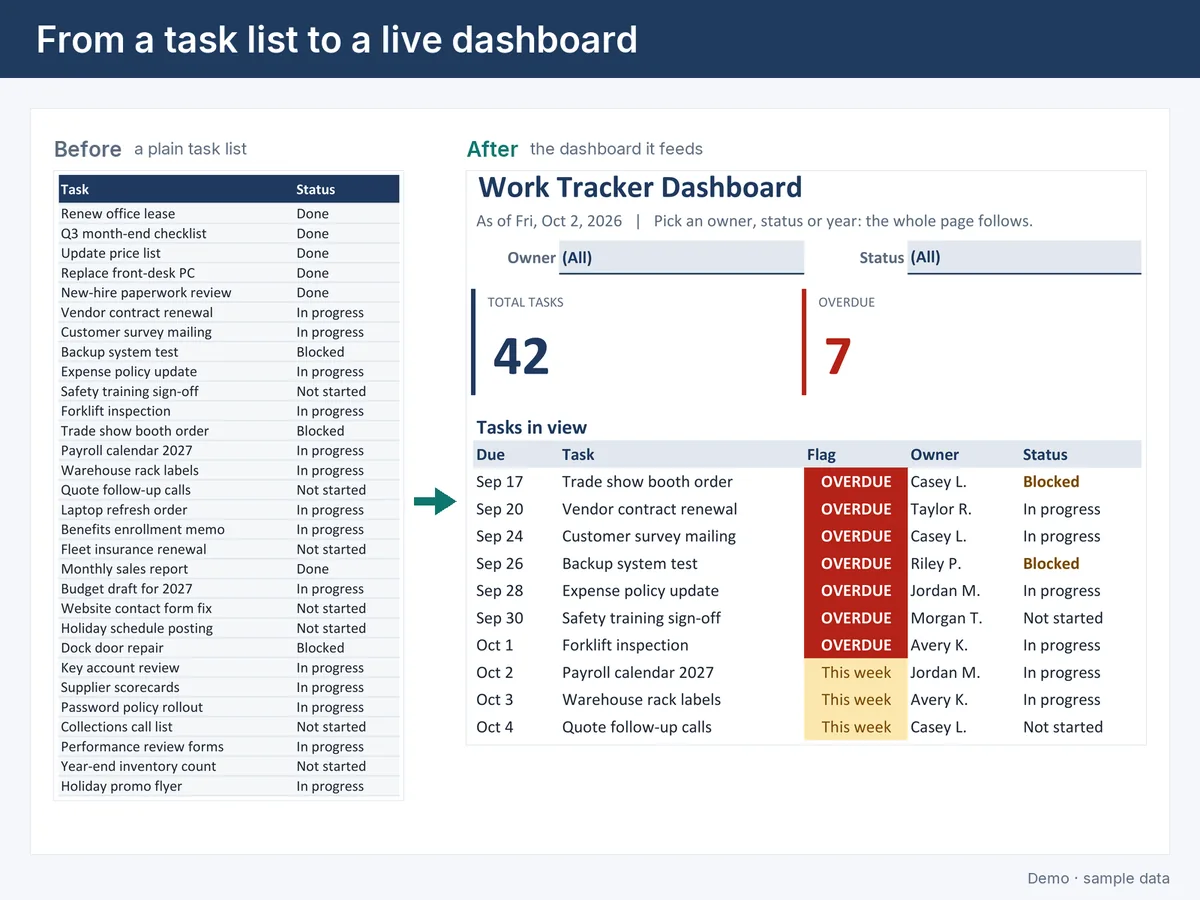The width and height of the screenshot is (1200, 900).
Task: Click the Overdue count 7
Action: click(837, 356)
